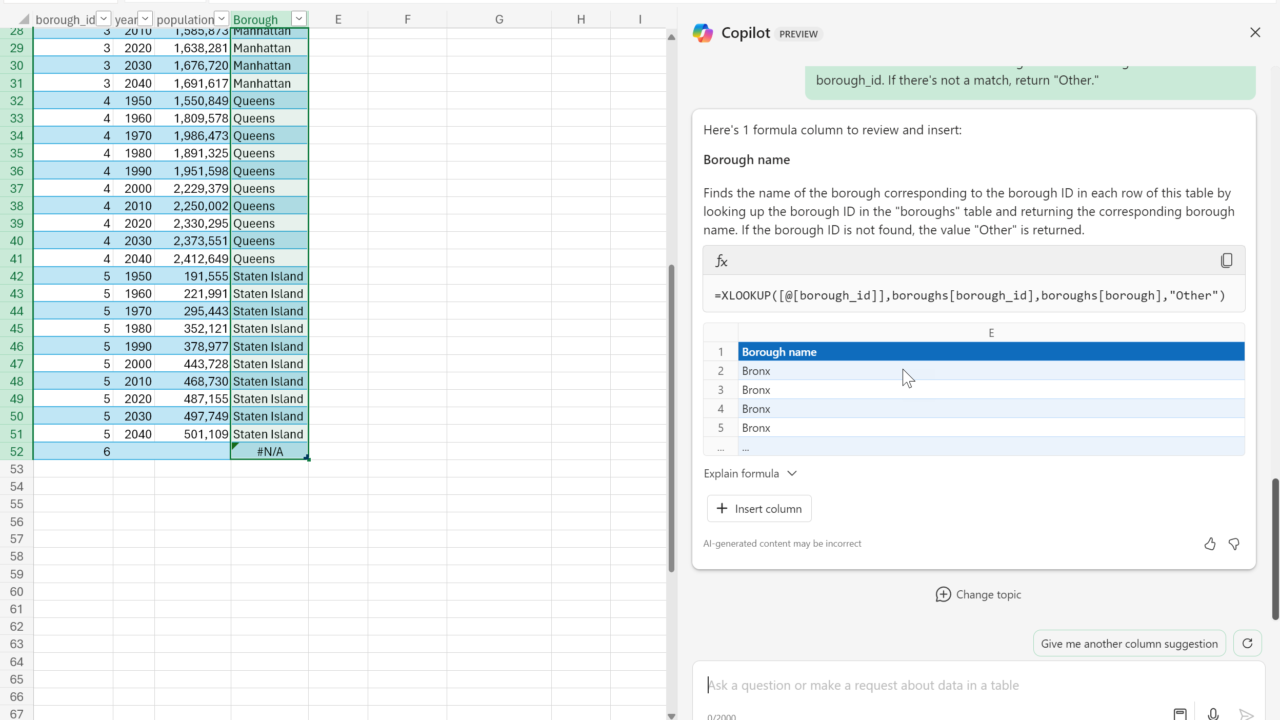
Task: Select row 52 header
Action: pos(16,452)
